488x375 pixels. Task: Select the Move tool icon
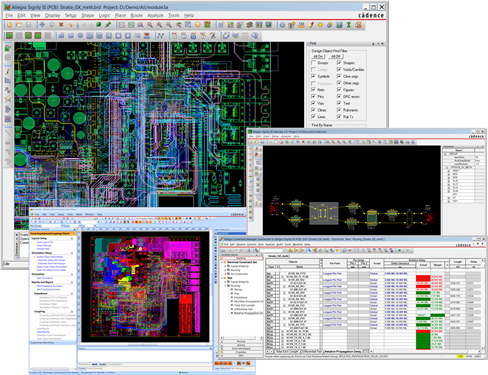click(42, 25)
